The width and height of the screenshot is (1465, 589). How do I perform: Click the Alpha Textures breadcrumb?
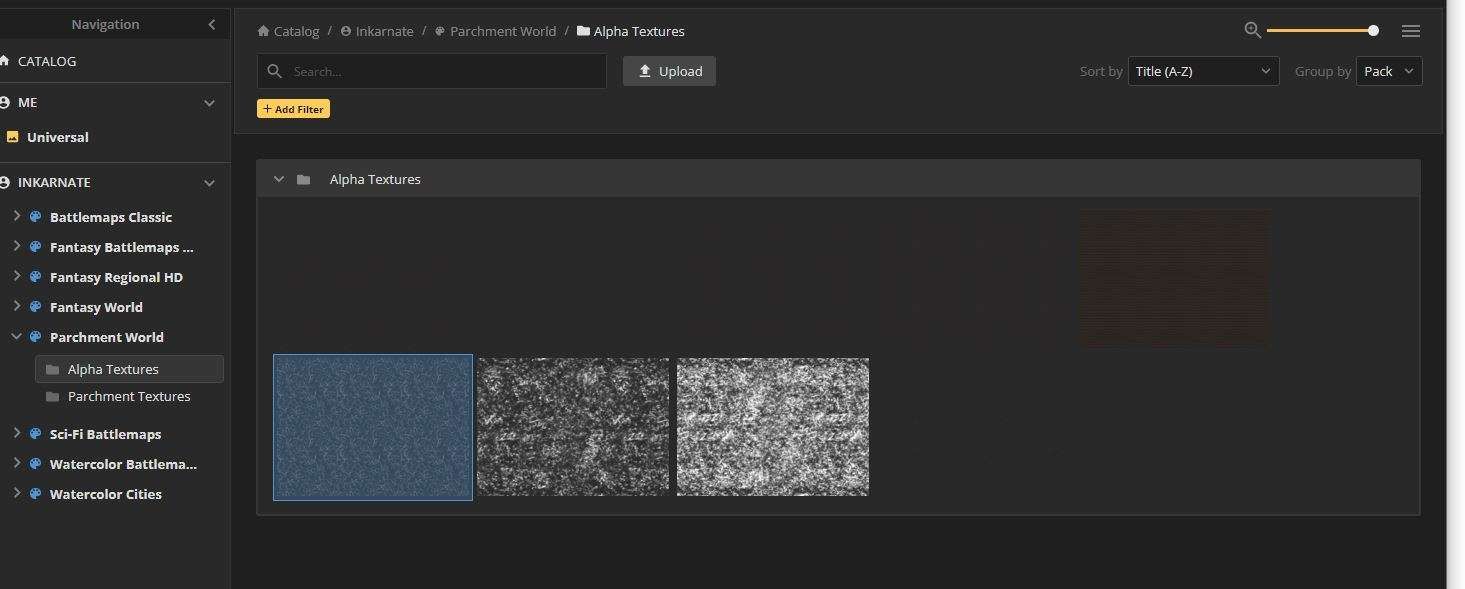[631, 31]
